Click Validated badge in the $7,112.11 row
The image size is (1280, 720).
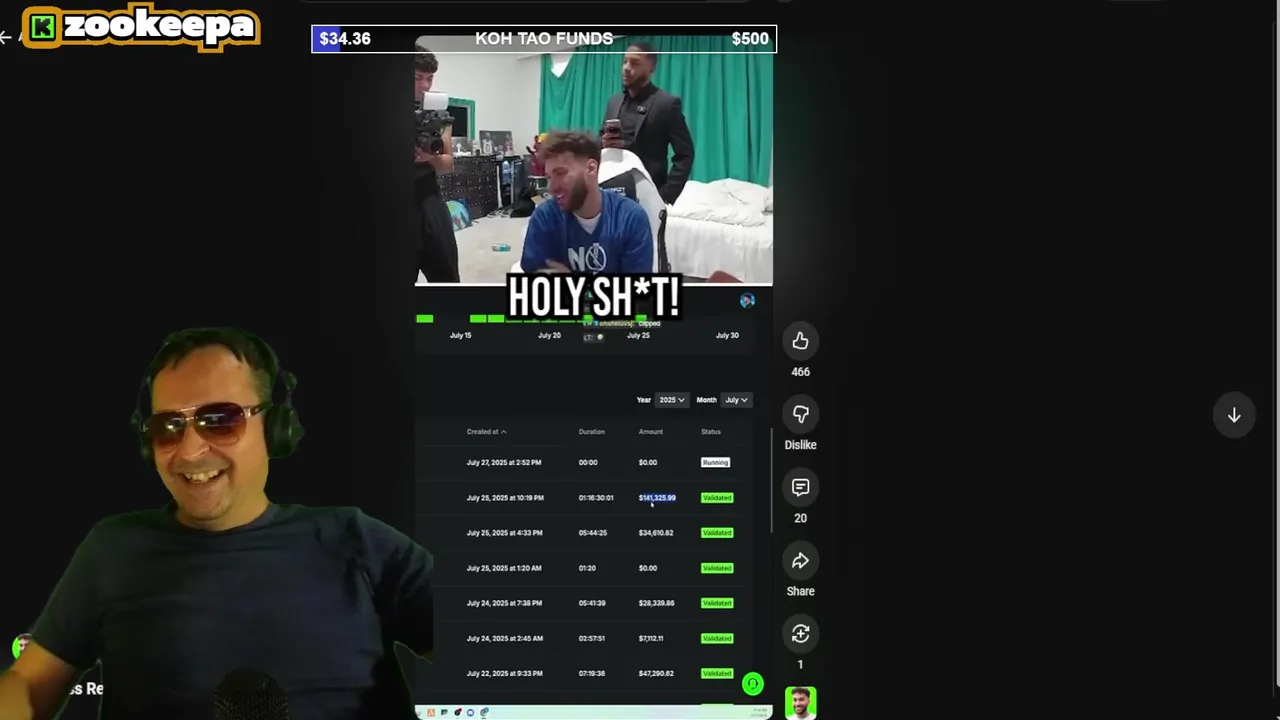(717, 638)
